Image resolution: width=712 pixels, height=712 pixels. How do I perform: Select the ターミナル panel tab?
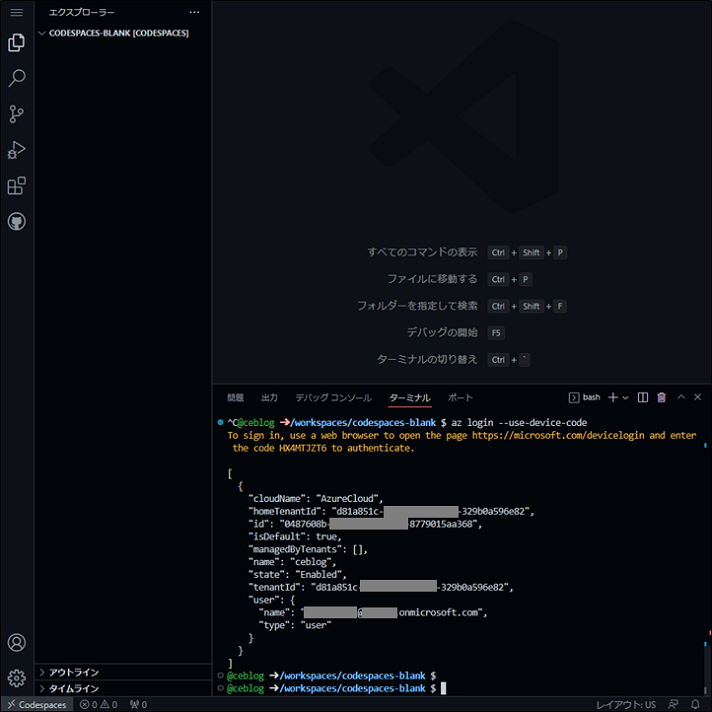tap(410, 398)
